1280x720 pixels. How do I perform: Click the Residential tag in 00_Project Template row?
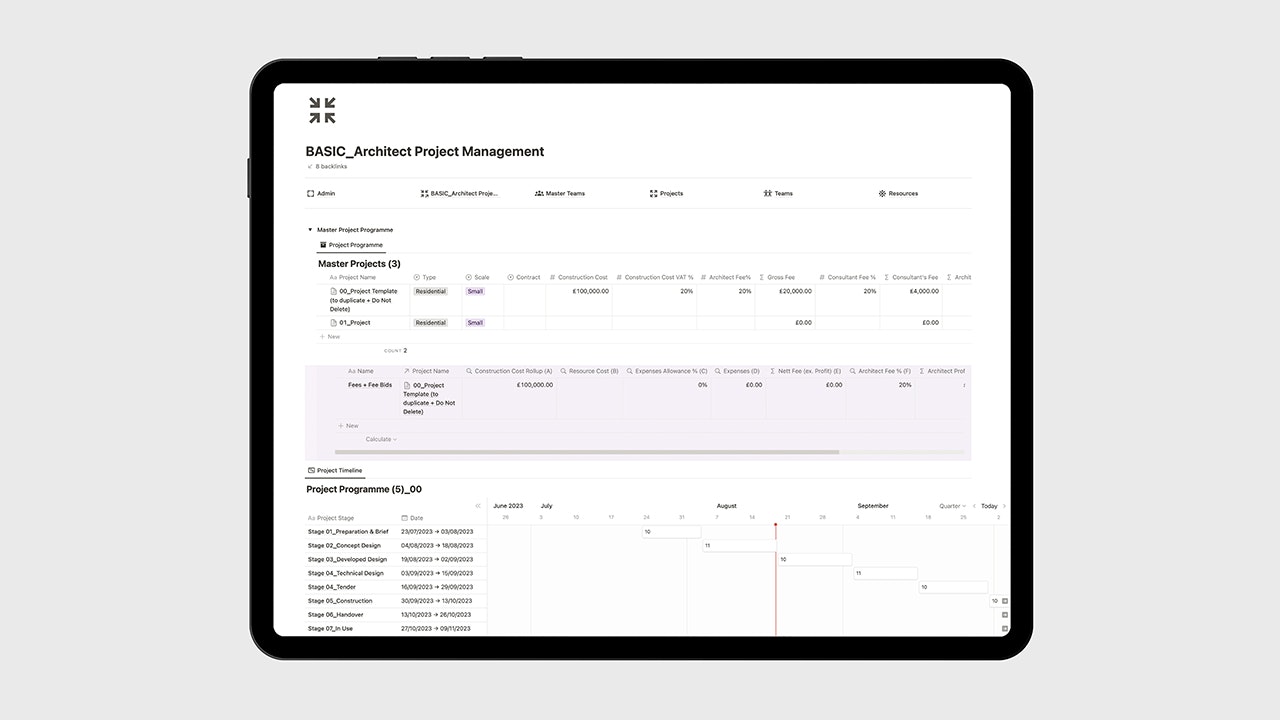(x=431, y=291)
